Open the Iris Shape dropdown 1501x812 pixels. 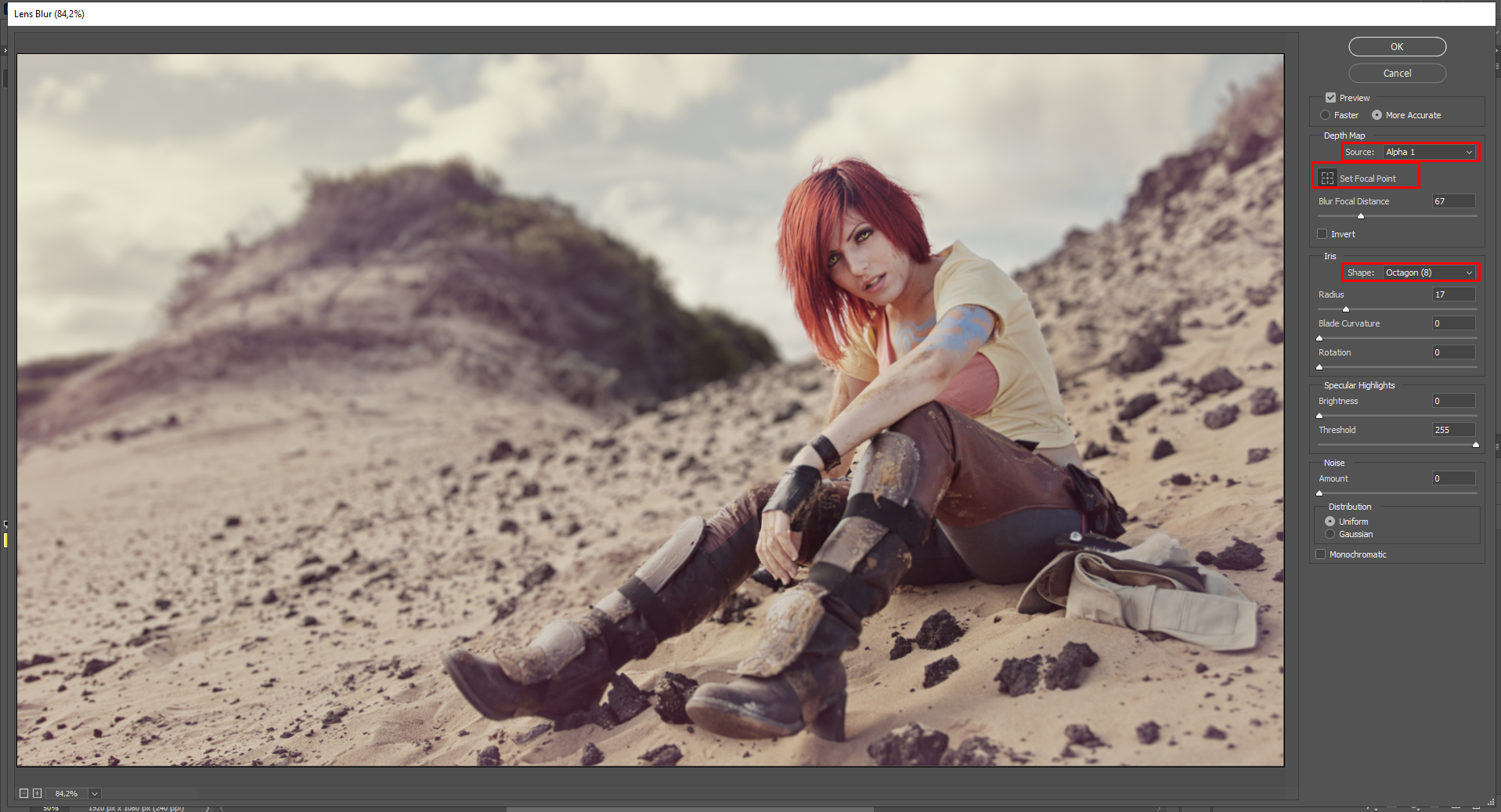pos(1429,272)
